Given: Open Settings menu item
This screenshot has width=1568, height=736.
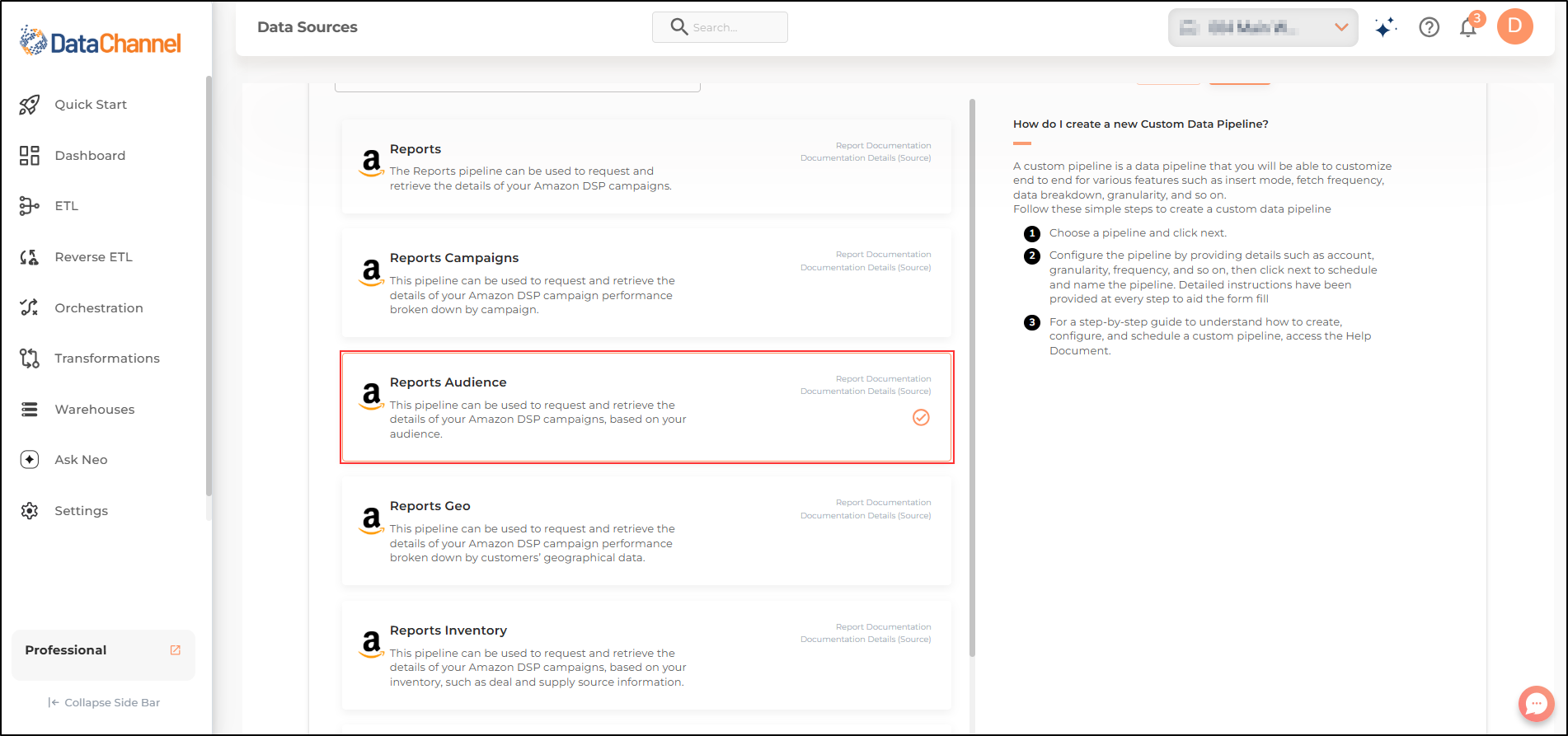Looking at the screenshot, I should point(81,511).
